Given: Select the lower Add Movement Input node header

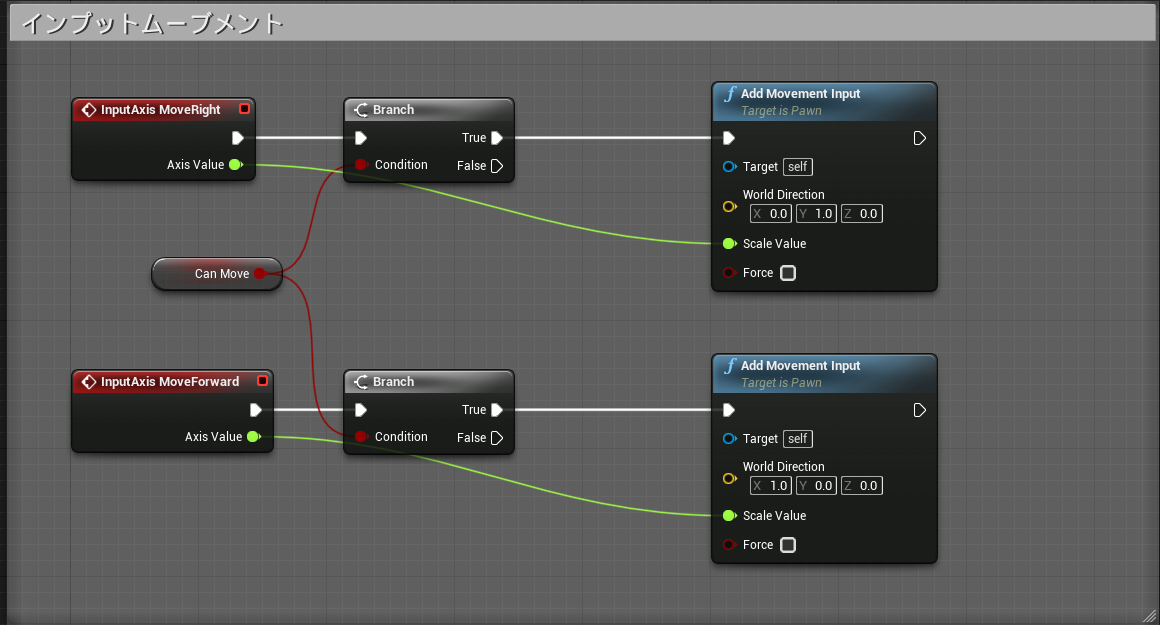Looking at the screenshot, I should pyautogui.click(x=824, y=374).
